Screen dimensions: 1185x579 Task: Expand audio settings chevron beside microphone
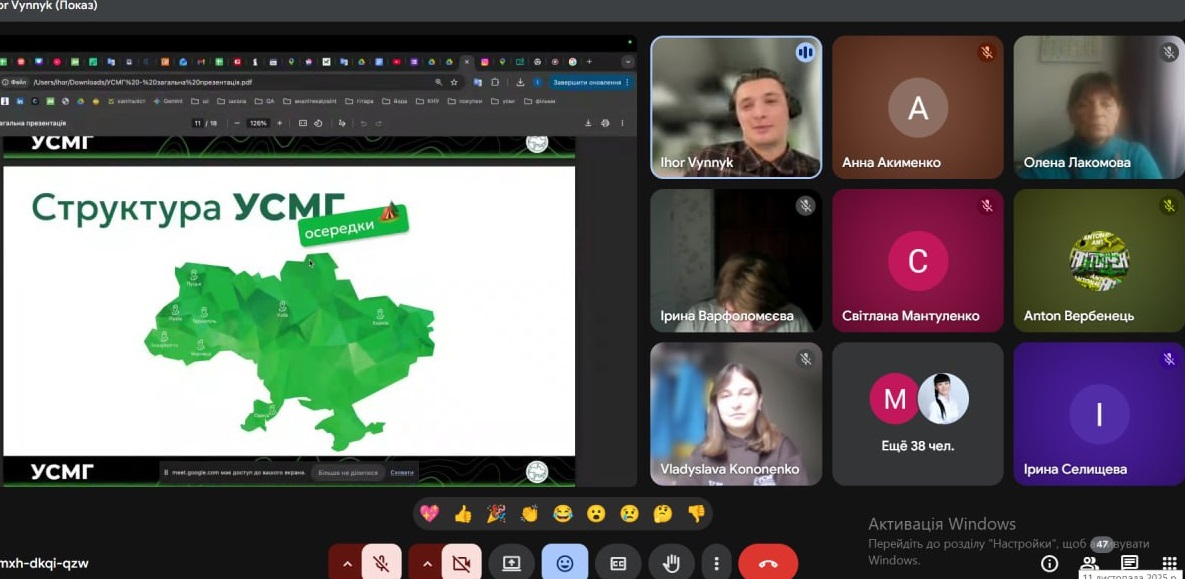point(347,563)
